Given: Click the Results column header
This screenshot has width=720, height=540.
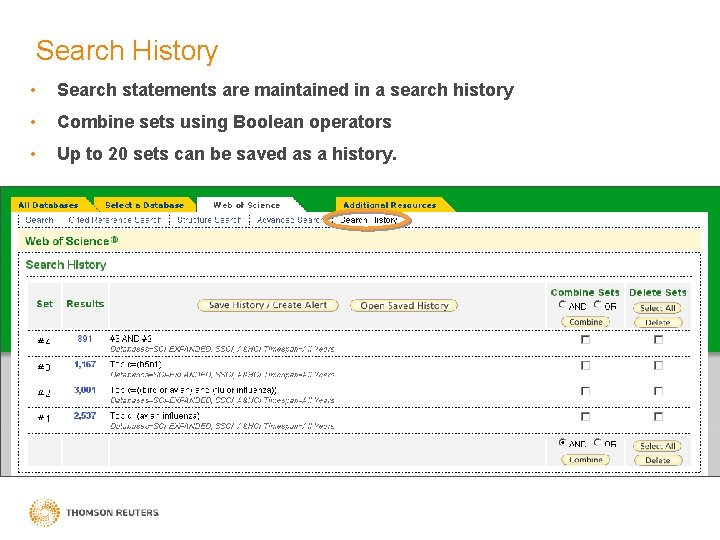Looking at the screenshot, I should [x=85, y=304].
